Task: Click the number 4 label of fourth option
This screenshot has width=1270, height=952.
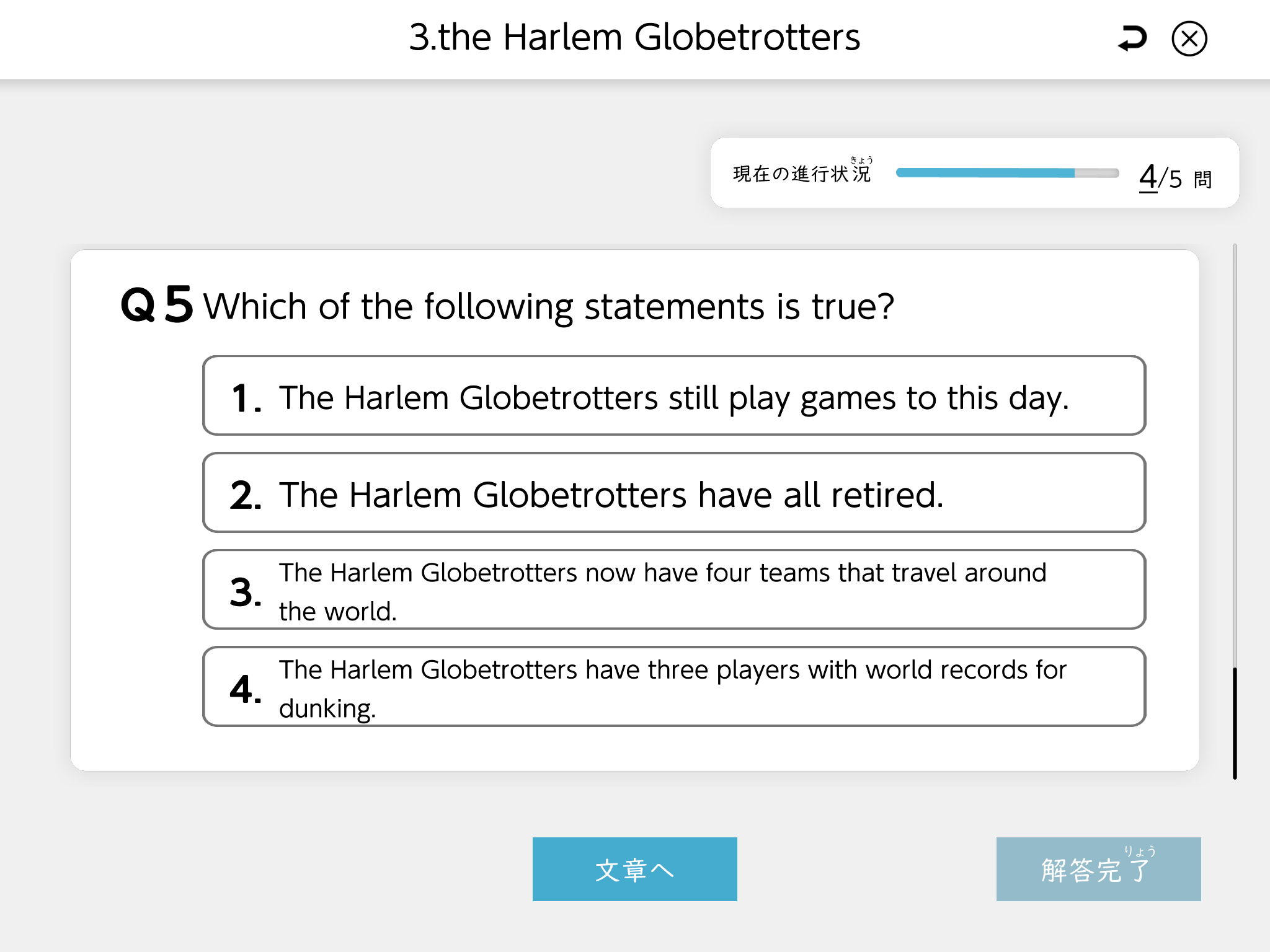Action: (246, 689)
